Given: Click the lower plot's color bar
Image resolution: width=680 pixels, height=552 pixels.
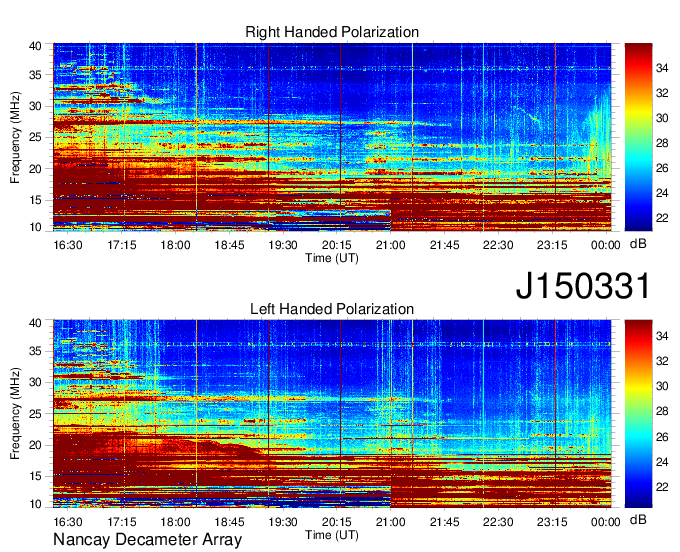Looking at the screenshot, I should (638, 414).
